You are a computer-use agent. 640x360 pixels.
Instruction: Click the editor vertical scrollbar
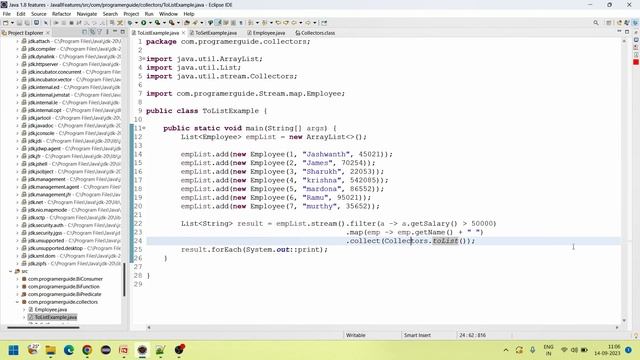tap(624, 180)
